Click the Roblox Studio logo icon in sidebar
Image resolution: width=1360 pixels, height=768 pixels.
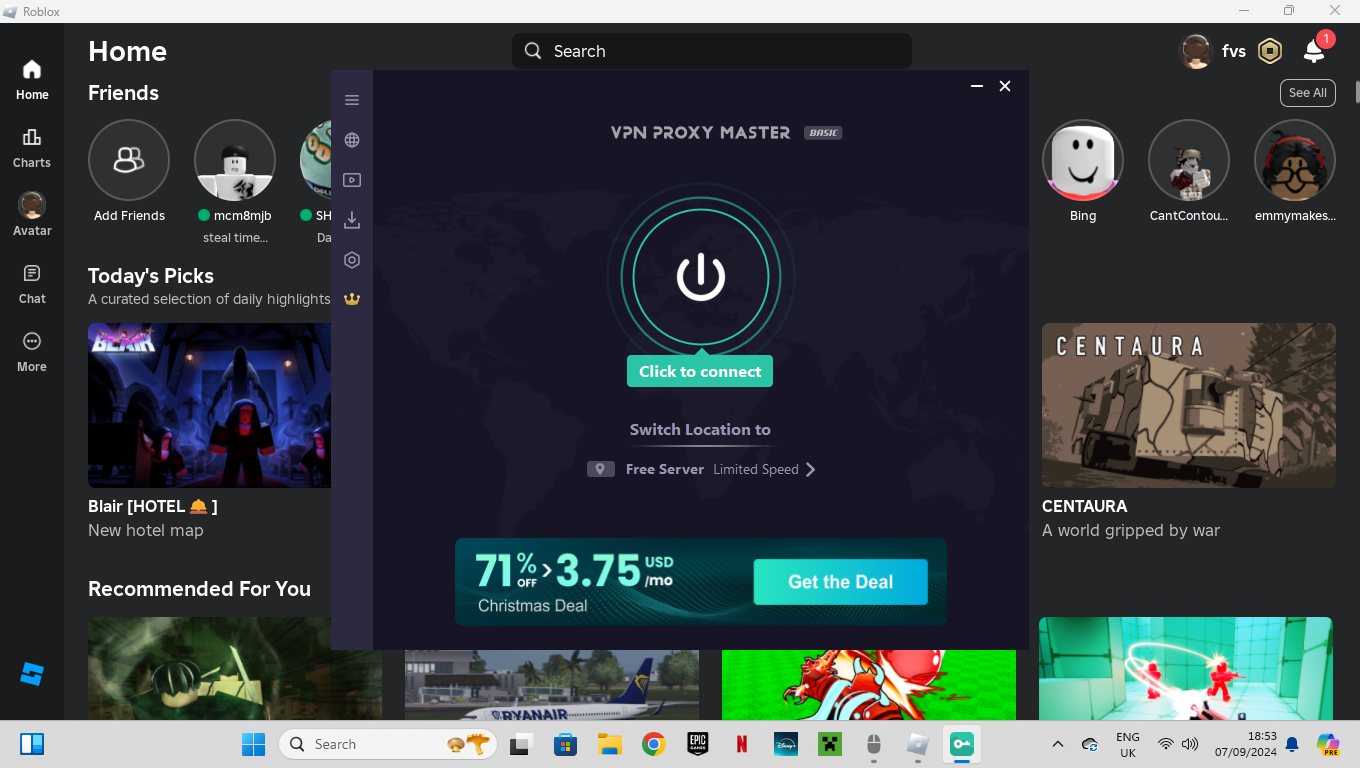32,674
